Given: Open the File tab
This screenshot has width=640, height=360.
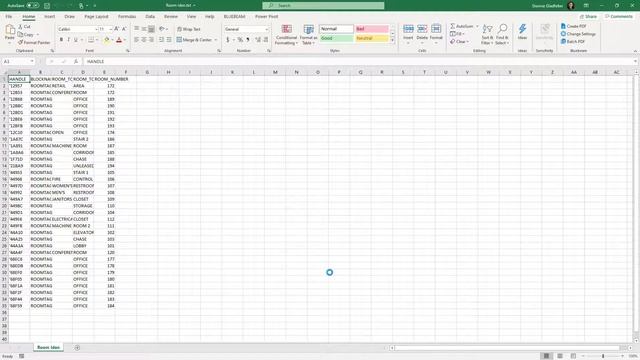Looking at the screenshot, I should [9, 17].
